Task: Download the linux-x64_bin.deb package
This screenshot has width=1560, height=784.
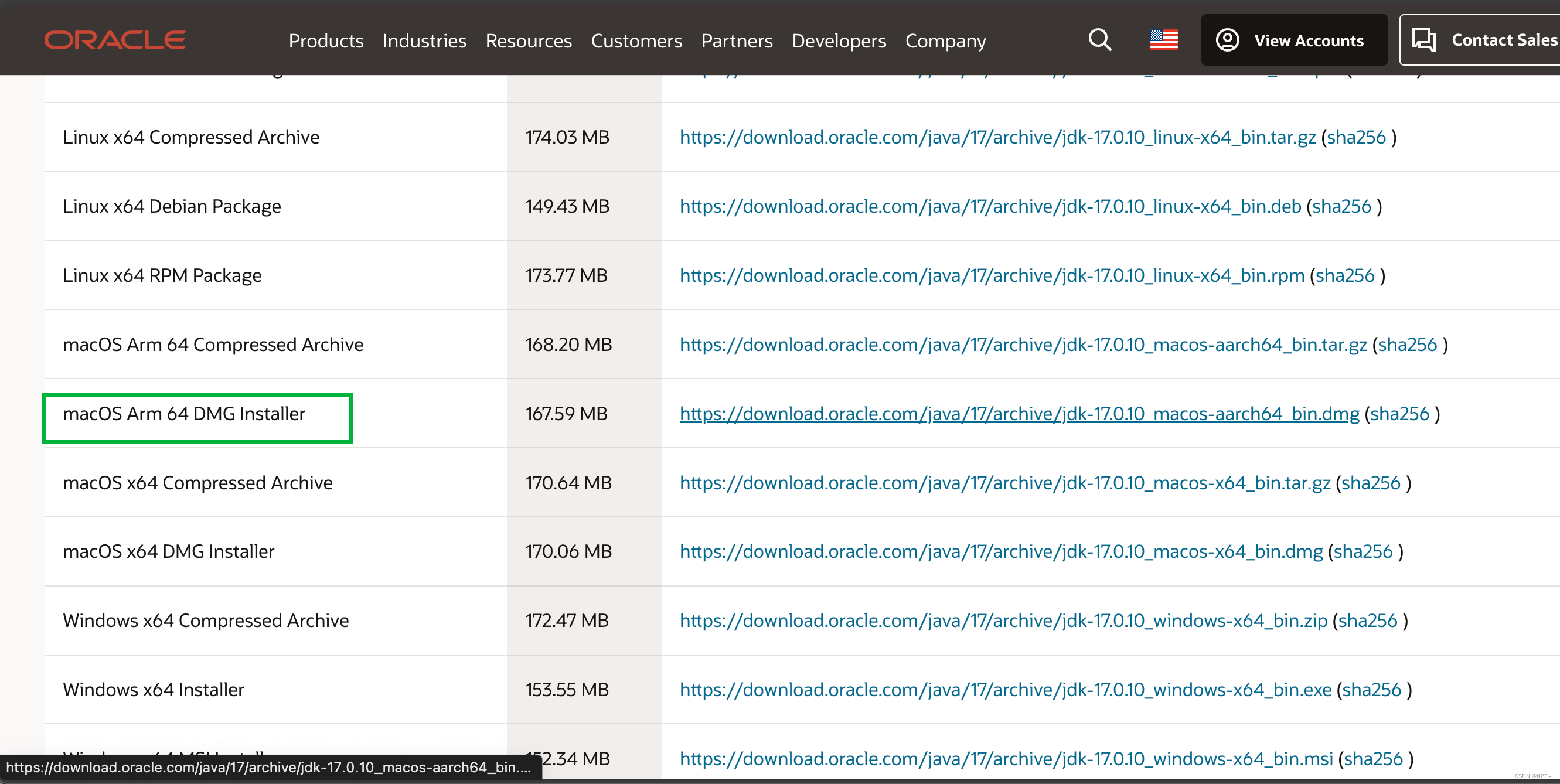Action: pyautogui.click(x=990, y=206)
